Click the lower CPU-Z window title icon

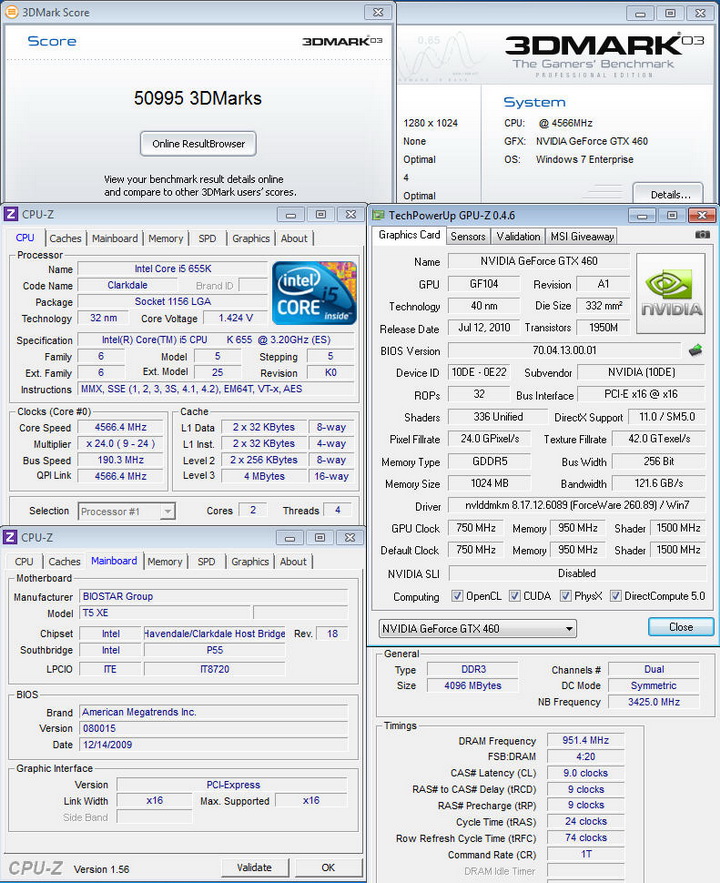click(x=11, y=538)
